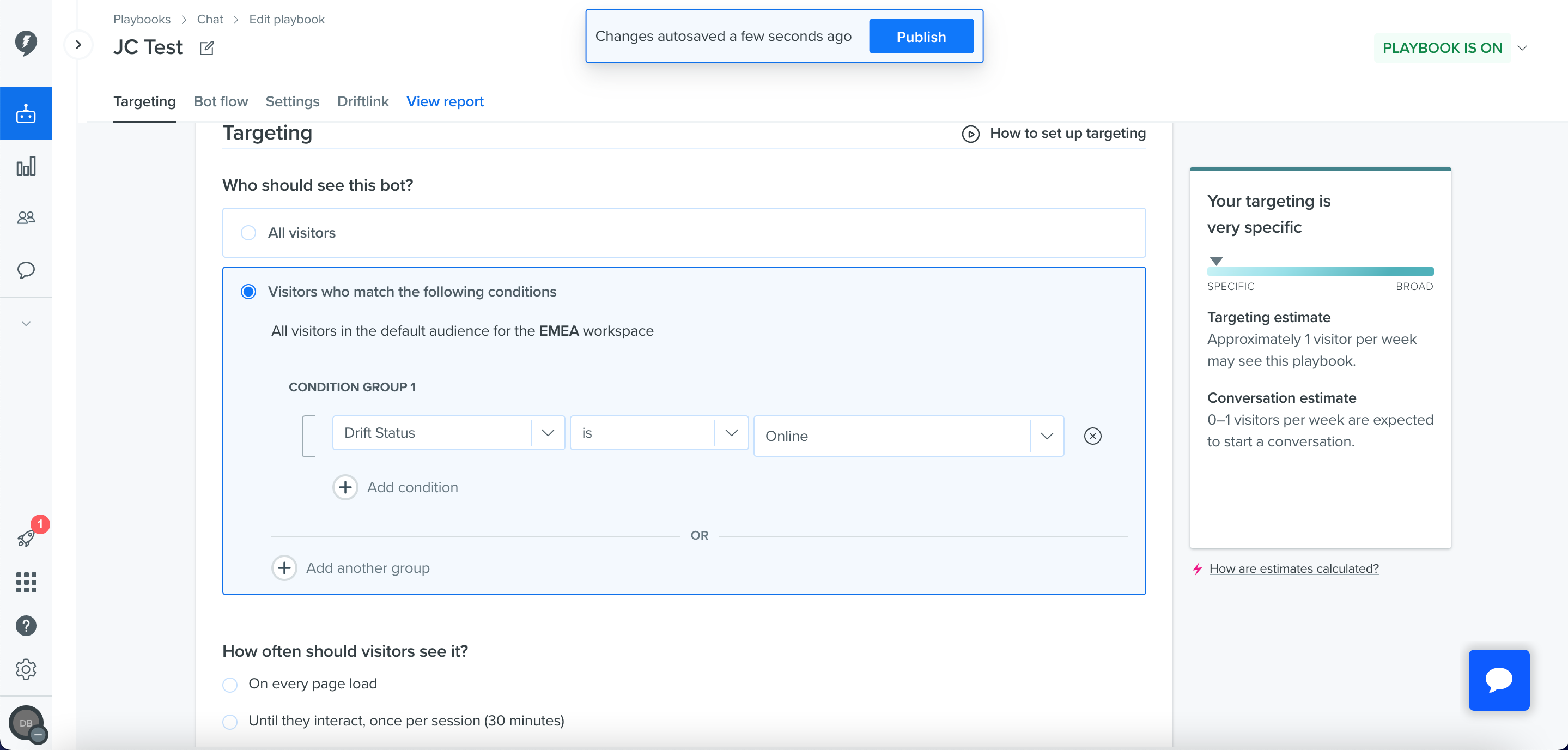Open the Playbooks bot icon in sidebar
Viewport: 1568px width, 750px height.
pyautogui.click(x=26, y=114)
